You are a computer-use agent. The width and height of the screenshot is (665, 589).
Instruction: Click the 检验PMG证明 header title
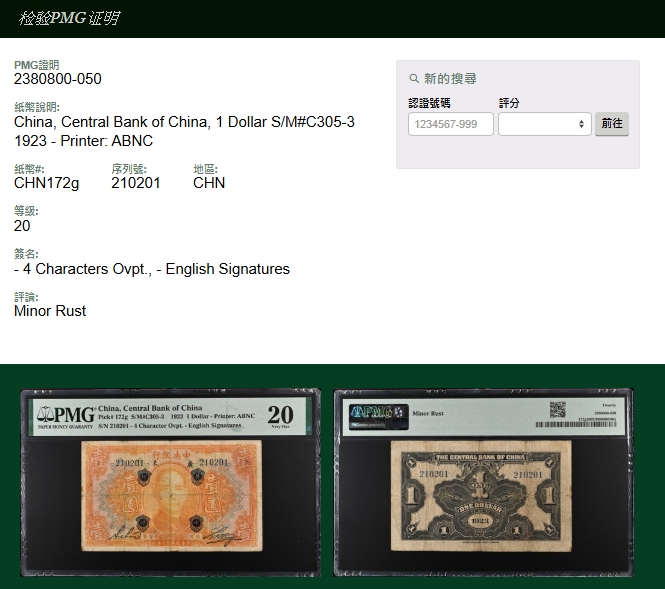click(x=69, y=18)
